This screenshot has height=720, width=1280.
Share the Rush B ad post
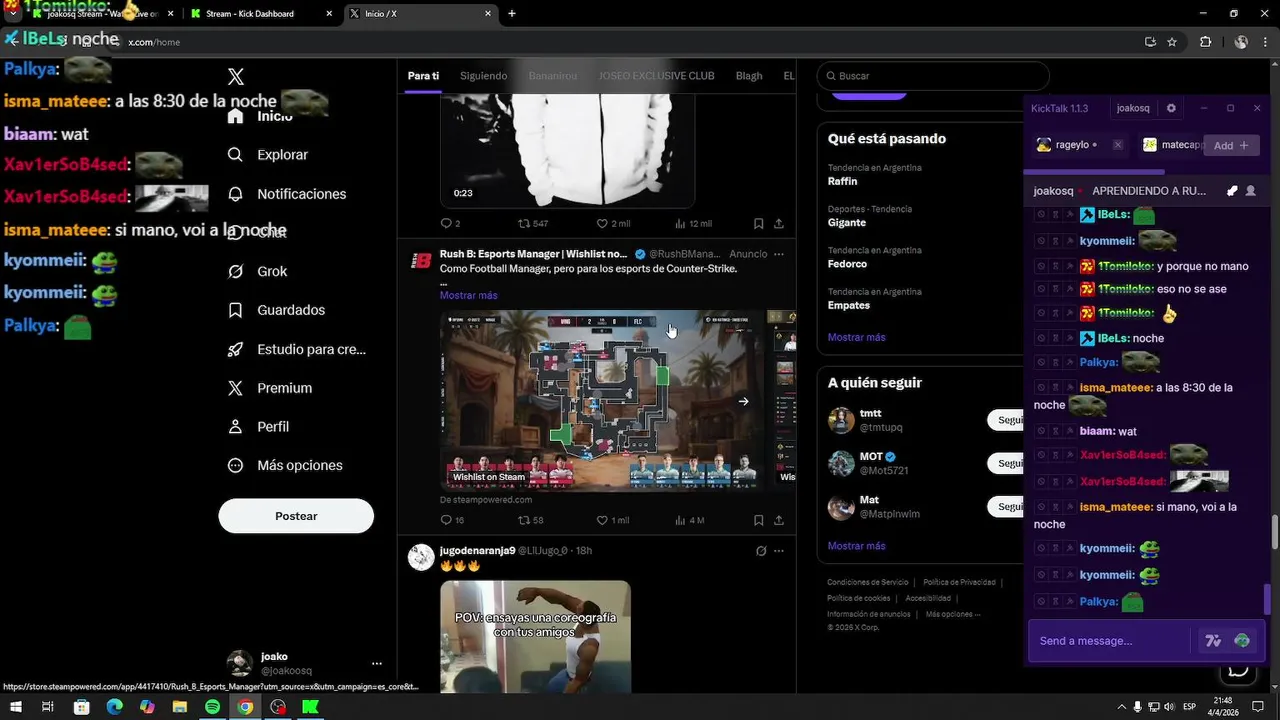pyautogui.click(x=779, y=520)
